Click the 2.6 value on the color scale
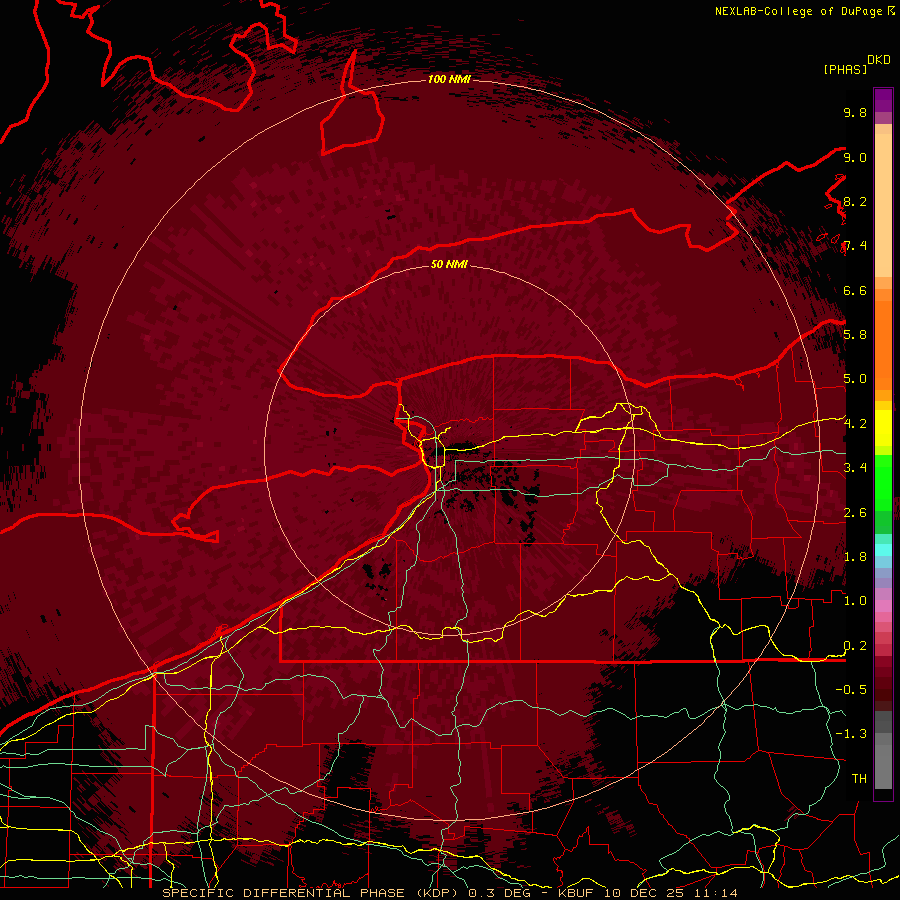This screenshot has height=900, width=900. (x=855, y=513)
